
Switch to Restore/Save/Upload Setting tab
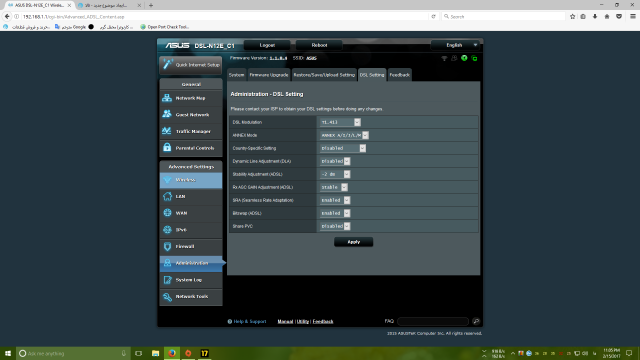coord(324,75)
